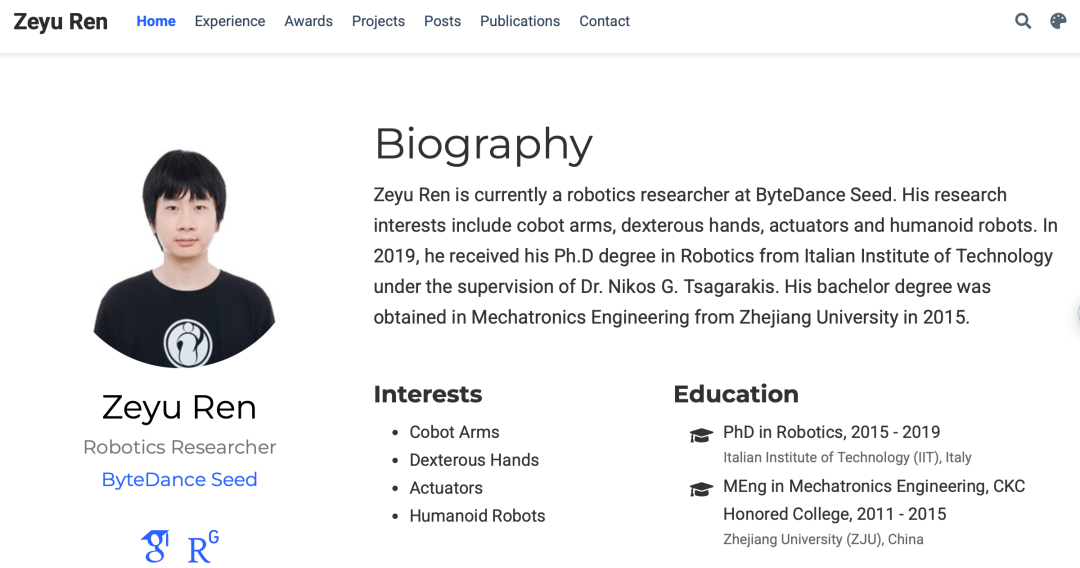Open the Posts menu item
Image resolution: width=1080 pixels, height=568 pixels.
(442, 21)
